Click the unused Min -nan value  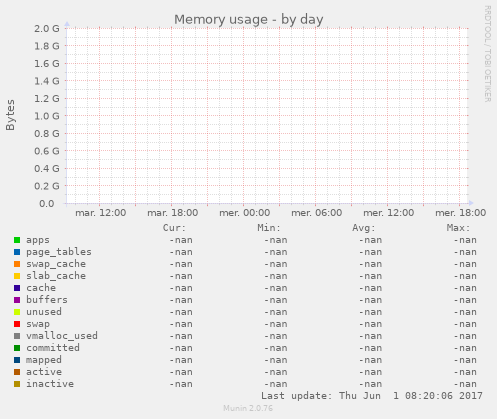(276, 312)
